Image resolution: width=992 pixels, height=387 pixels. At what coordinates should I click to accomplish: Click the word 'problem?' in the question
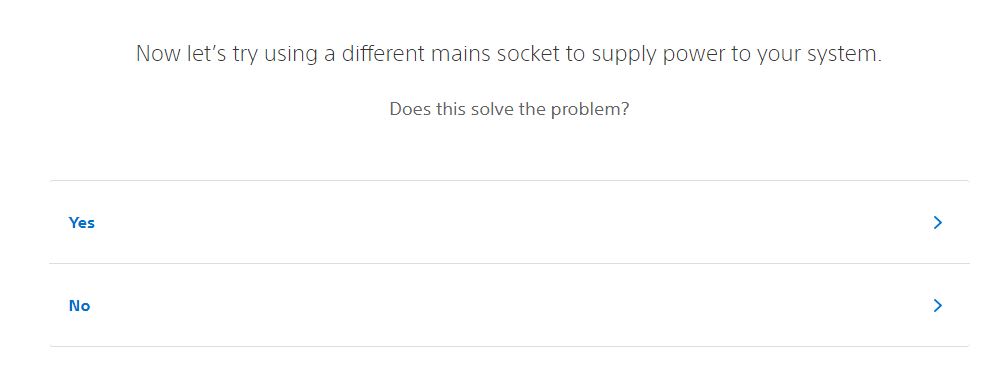coord(590,109)
